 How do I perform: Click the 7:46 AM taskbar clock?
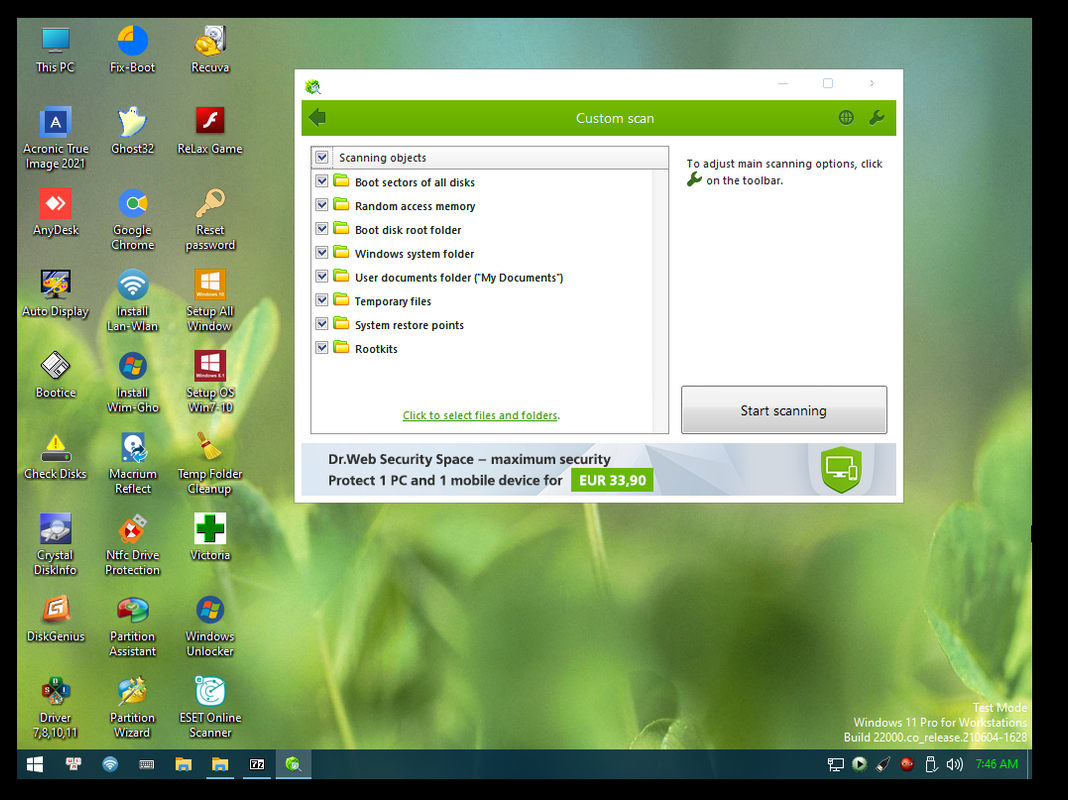(996, 764)
